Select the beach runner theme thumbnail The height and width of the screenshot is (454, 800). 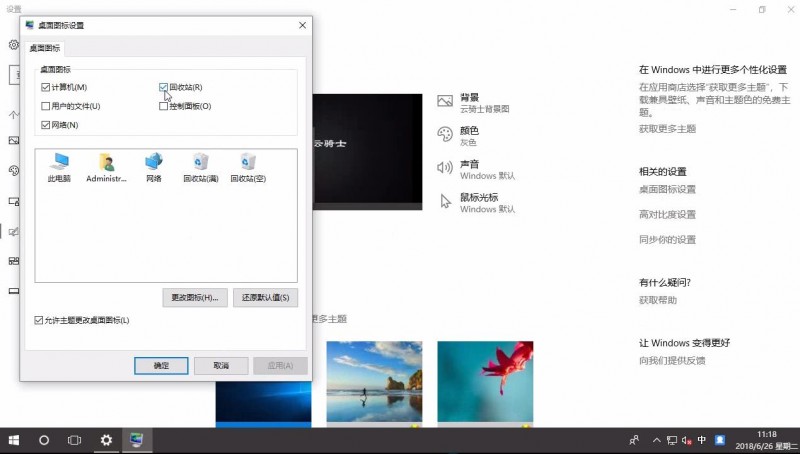click(x=374, y=382)
